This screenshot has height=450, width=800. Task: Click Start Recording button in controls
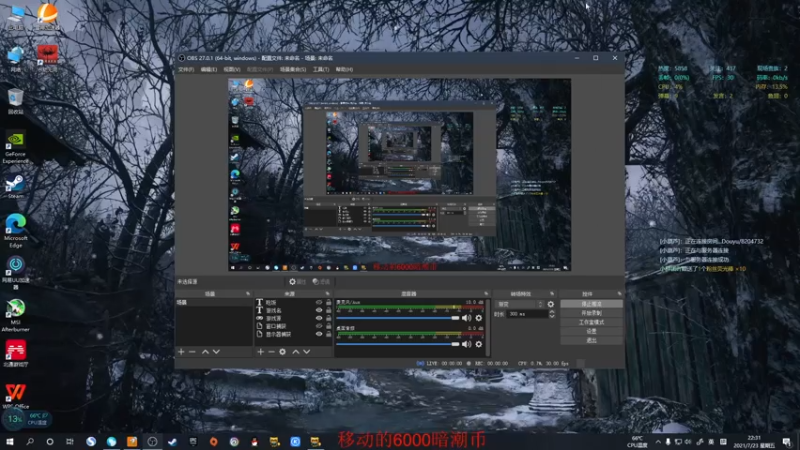(x=591, y=313)
